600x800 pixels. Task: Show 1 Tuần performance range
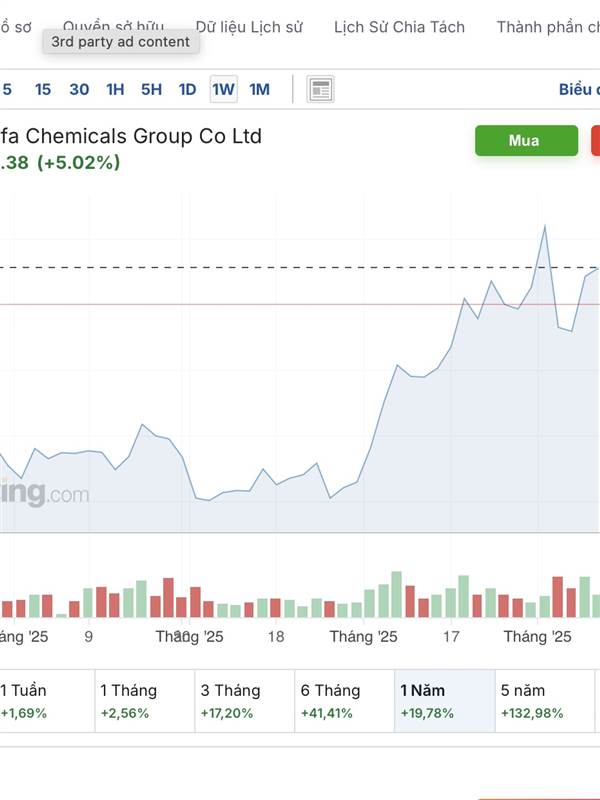click(40, 701)
